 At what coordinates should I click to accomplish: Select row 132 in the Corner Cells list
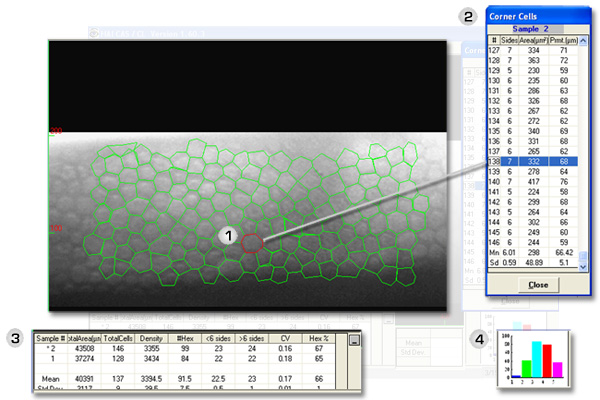pyautogui.click(x=533, y=101)
